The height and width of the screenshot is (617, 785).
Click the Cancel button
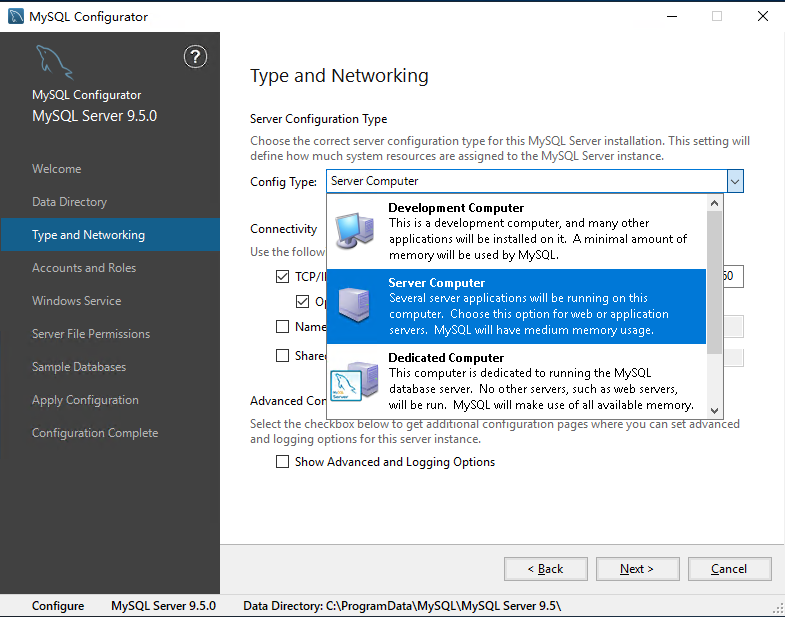click(x=729, y=569)
